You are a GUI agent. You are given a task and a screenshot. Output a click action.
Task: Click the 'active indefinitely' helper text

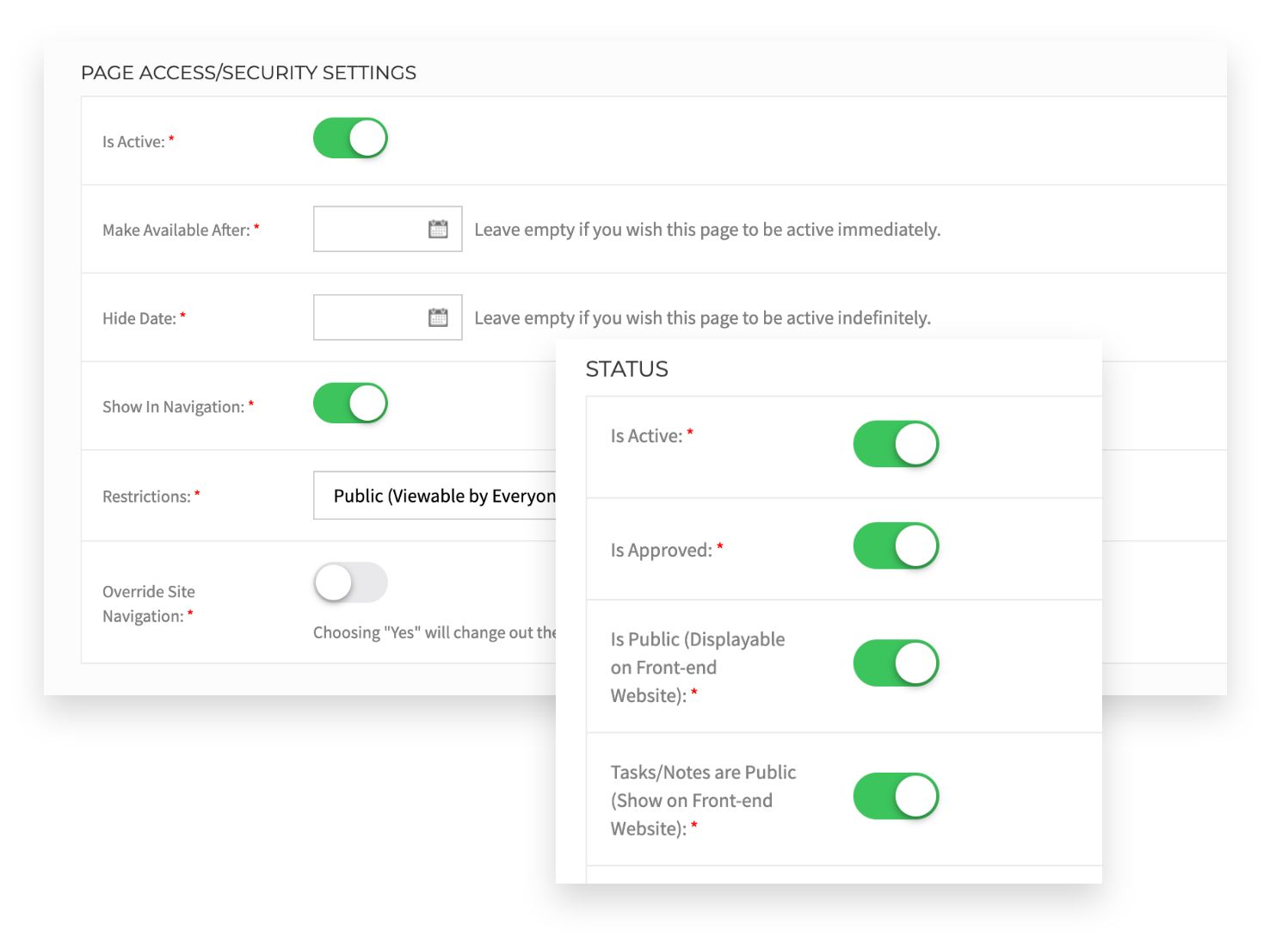point(702,318)
